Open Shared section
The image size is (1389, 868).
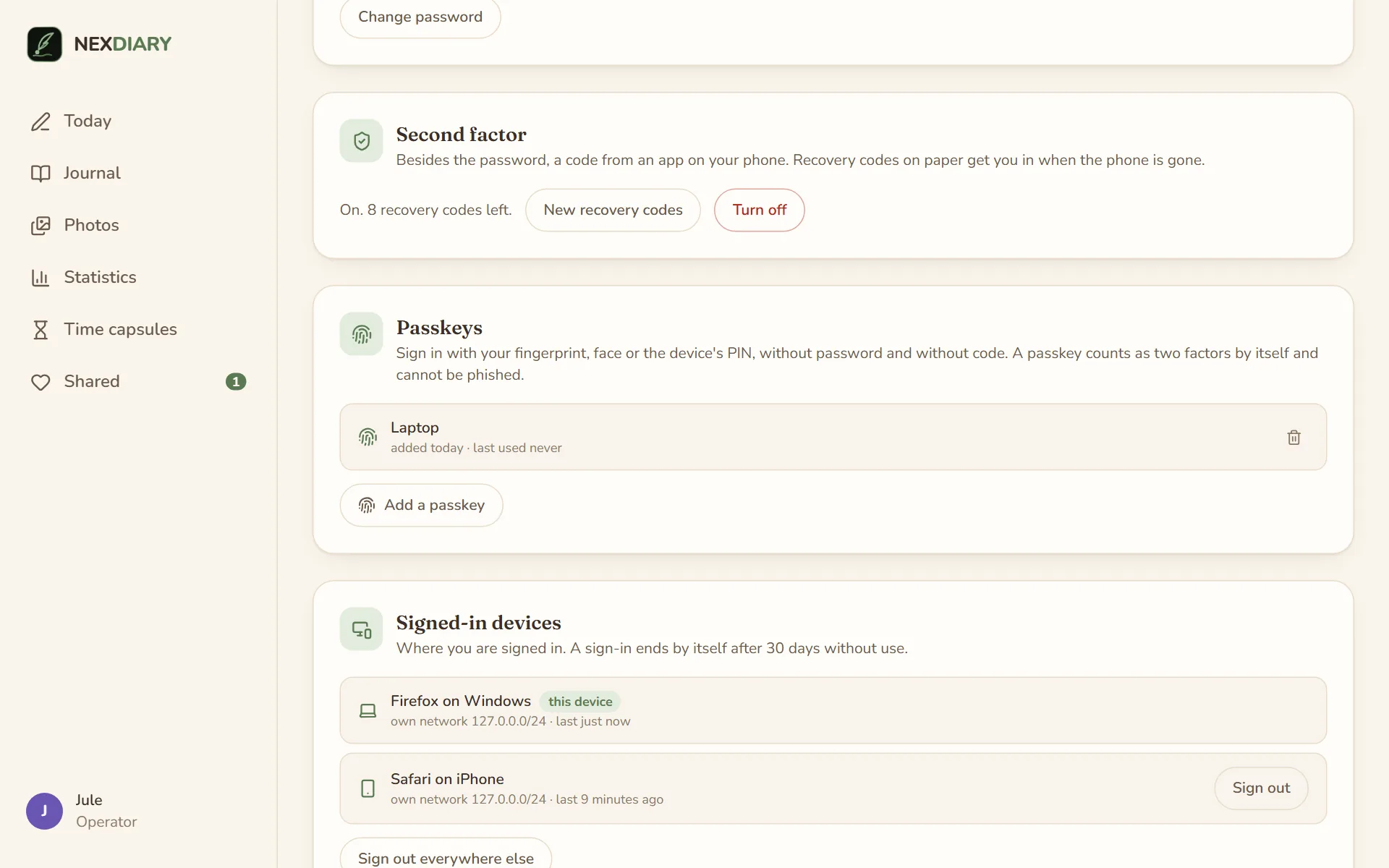pyautogui.click(x=138, y=382)
